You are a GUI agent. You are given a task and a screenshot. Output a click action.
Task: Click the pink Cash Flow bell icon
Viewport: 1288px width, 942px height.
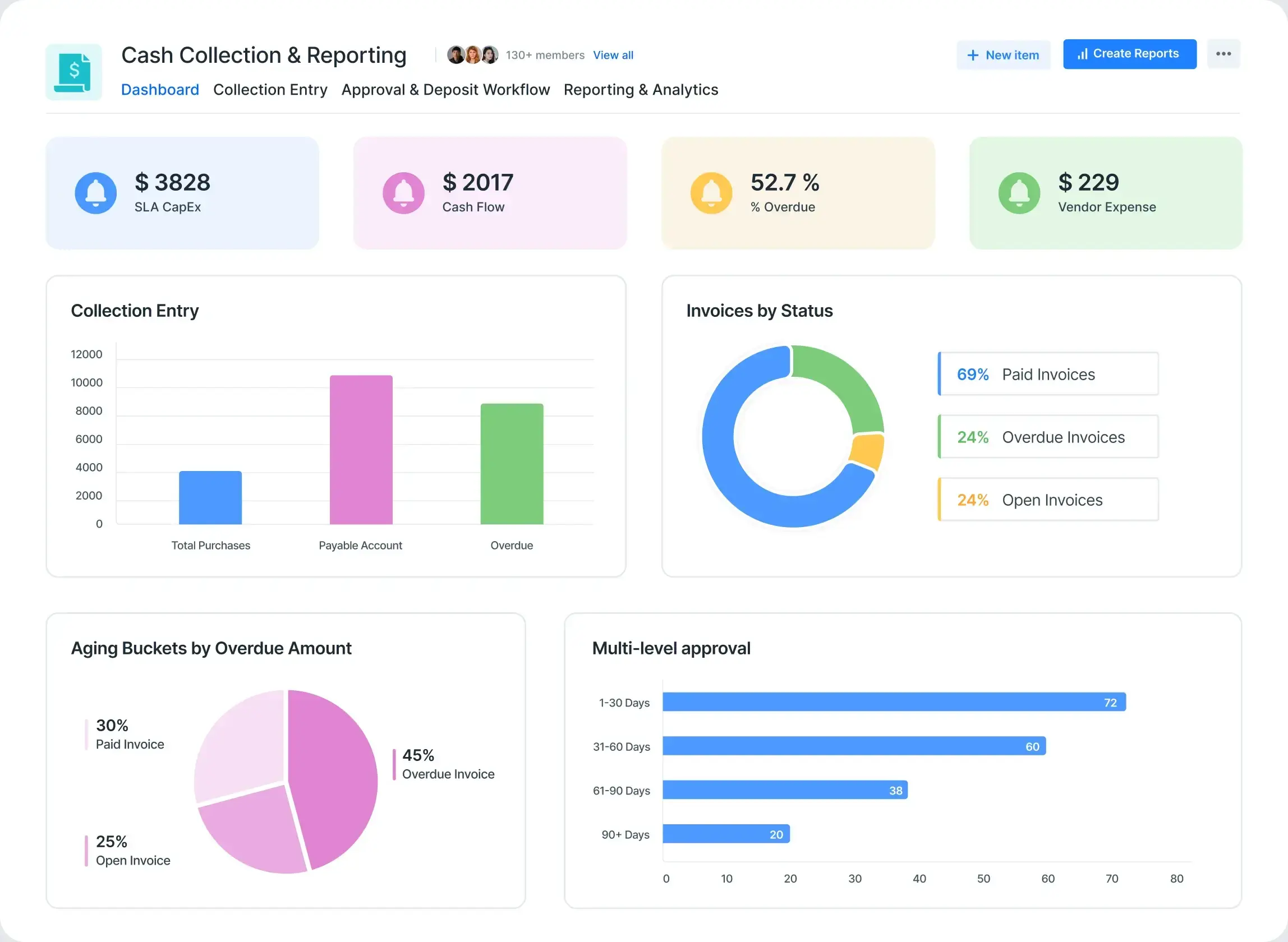click(403, 193)
